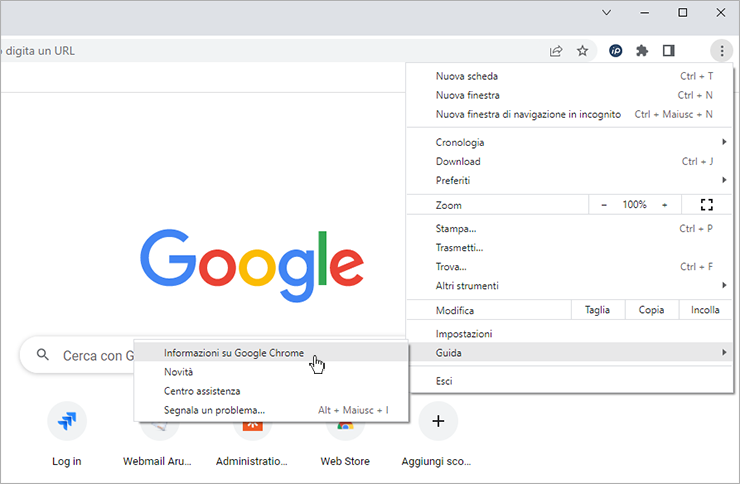Toggle the side panel icon
The width and height of the screenshot is (740, 484).
(x=668, y=50)
